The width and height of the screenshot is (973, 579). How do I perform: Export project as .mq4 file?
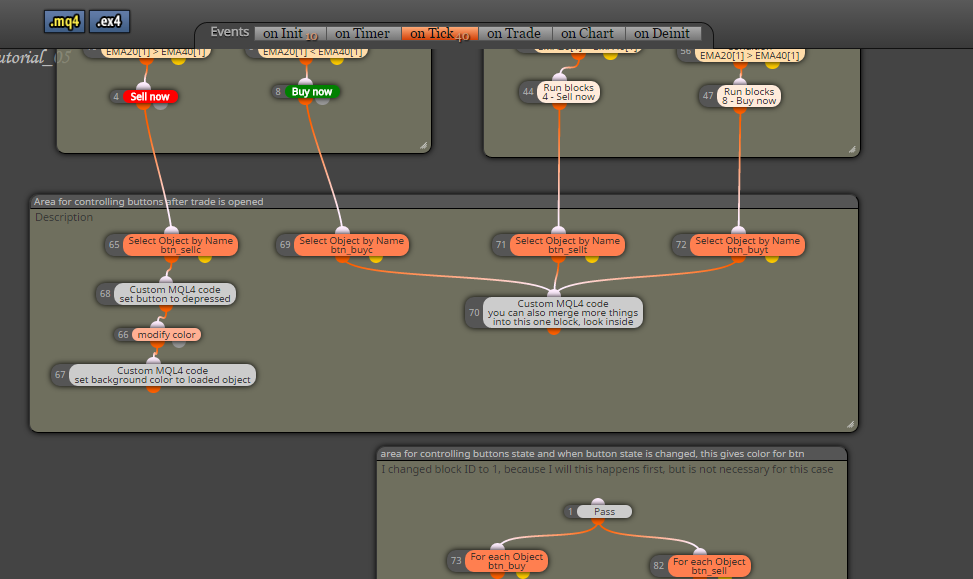pos(64,22)
